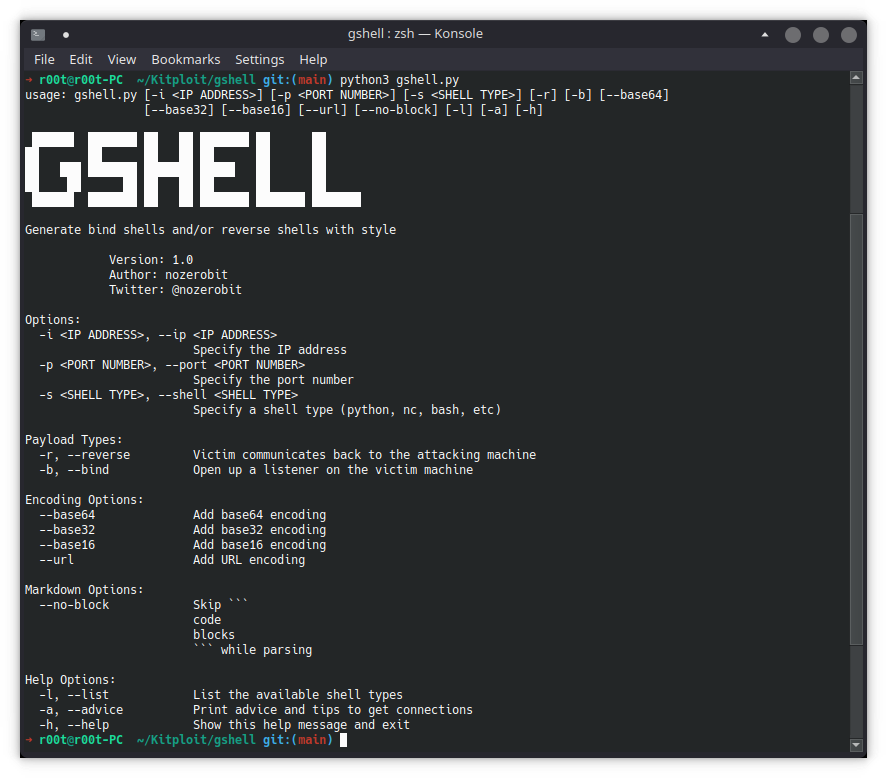Click the terminal cursor at the bottom prompt
Screen dimensions: 887x778
pyautogui.click(x=343, y=740)
